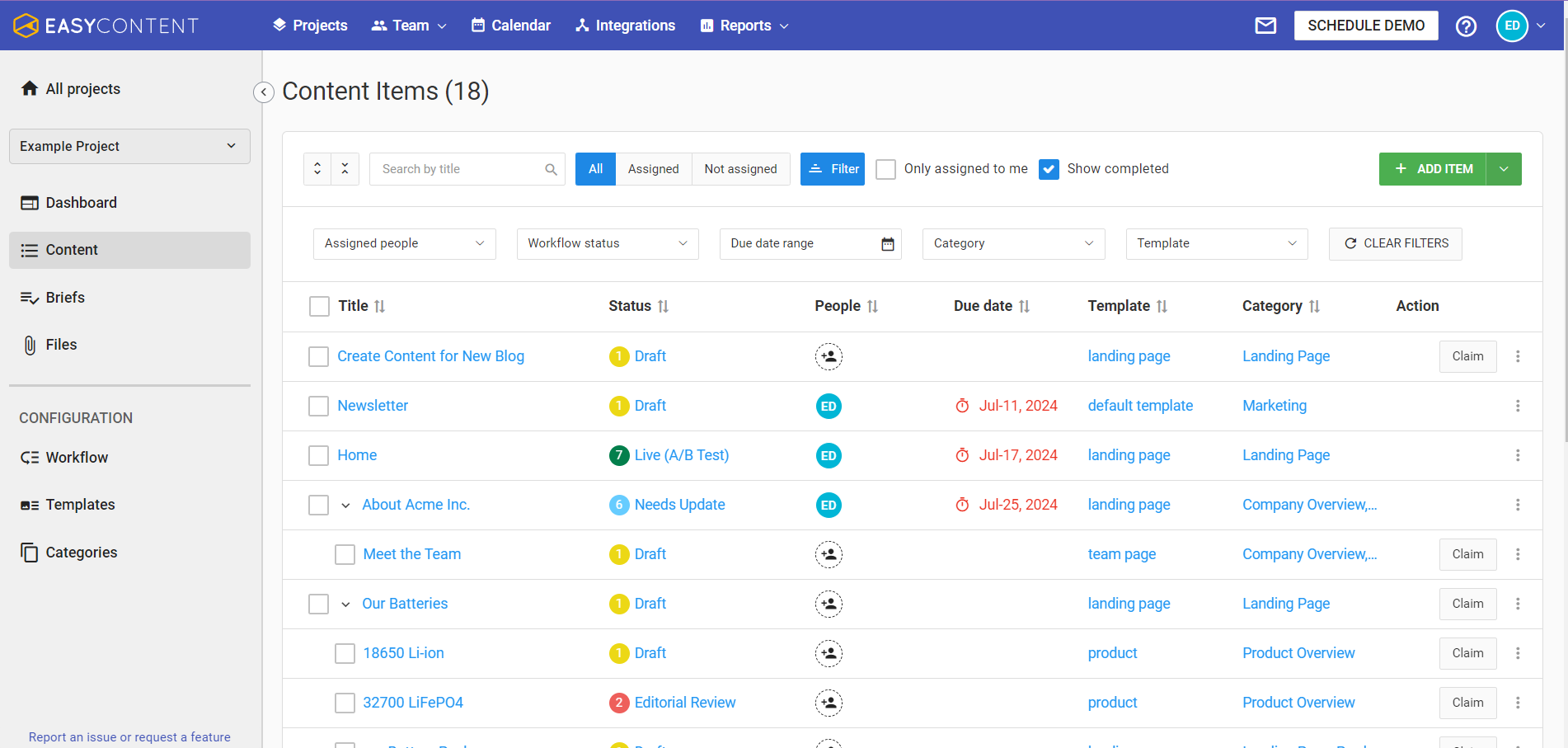Sort by Template column arrows
The width and height of the screenshot is (1568, 748).
point(1162,306)
